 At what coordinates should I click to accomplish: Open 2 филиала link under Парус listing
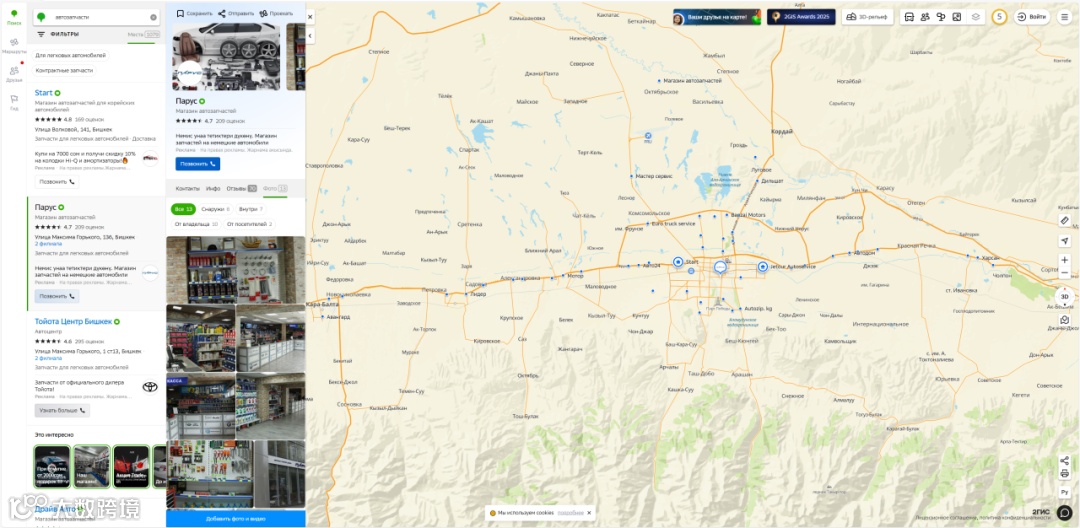coord(48,244)
